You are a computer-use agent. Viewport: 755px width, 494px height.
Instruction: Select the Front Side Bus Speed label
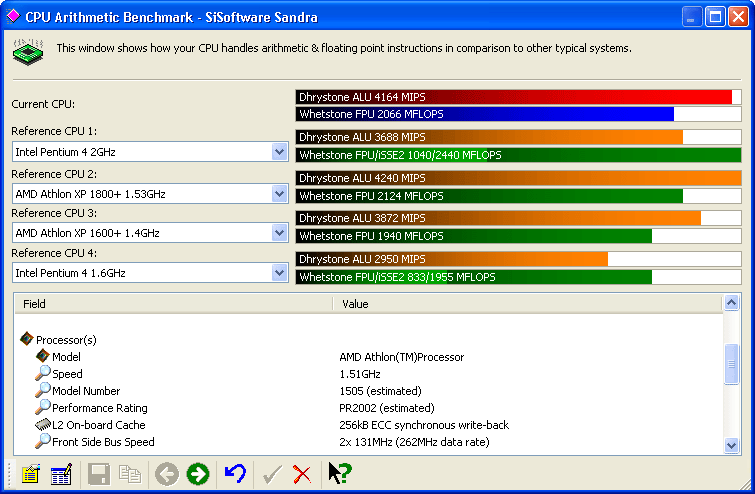click(x=103, y=442)
